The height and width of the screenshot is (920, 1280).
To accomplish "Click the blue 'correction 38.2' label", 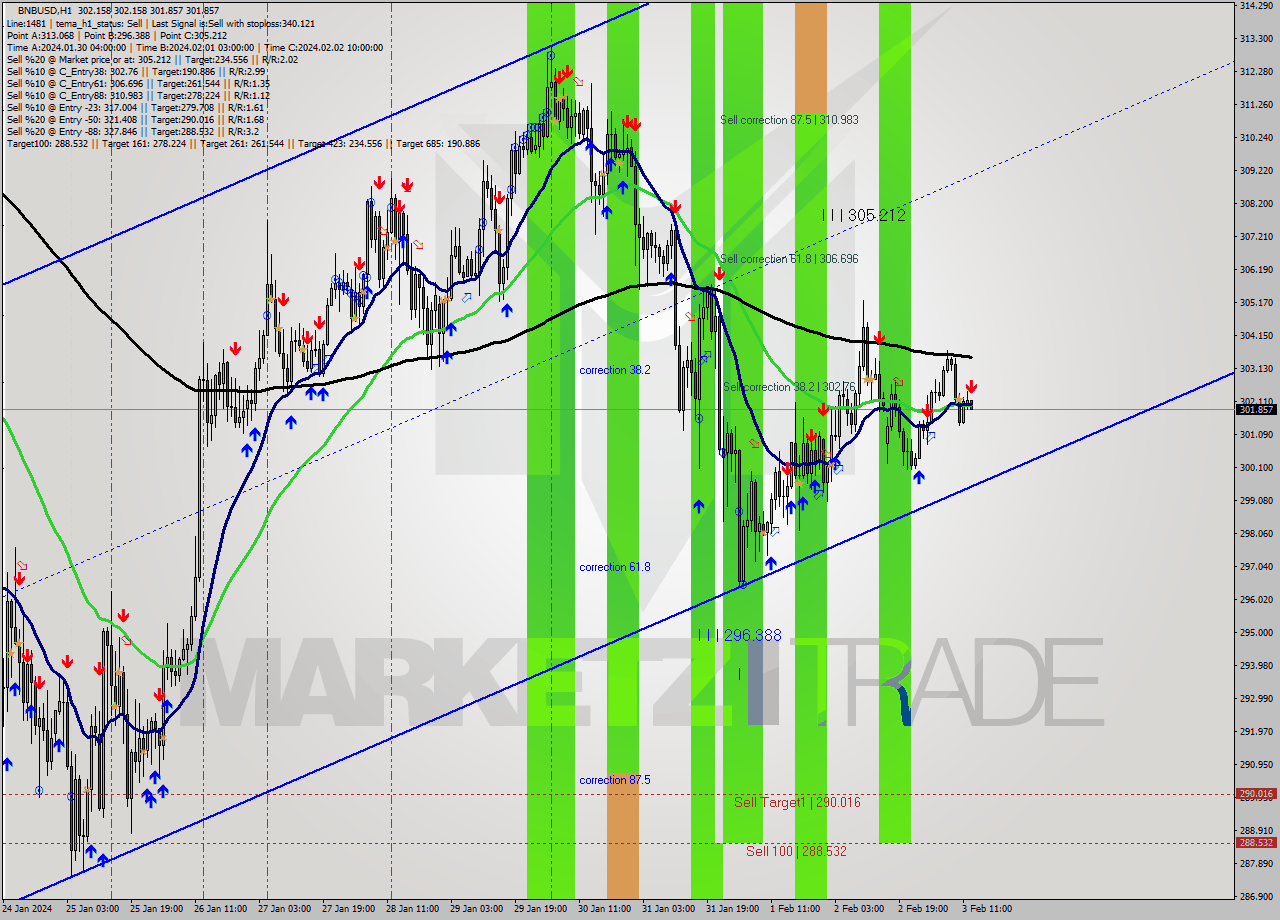I will (615, 370).
